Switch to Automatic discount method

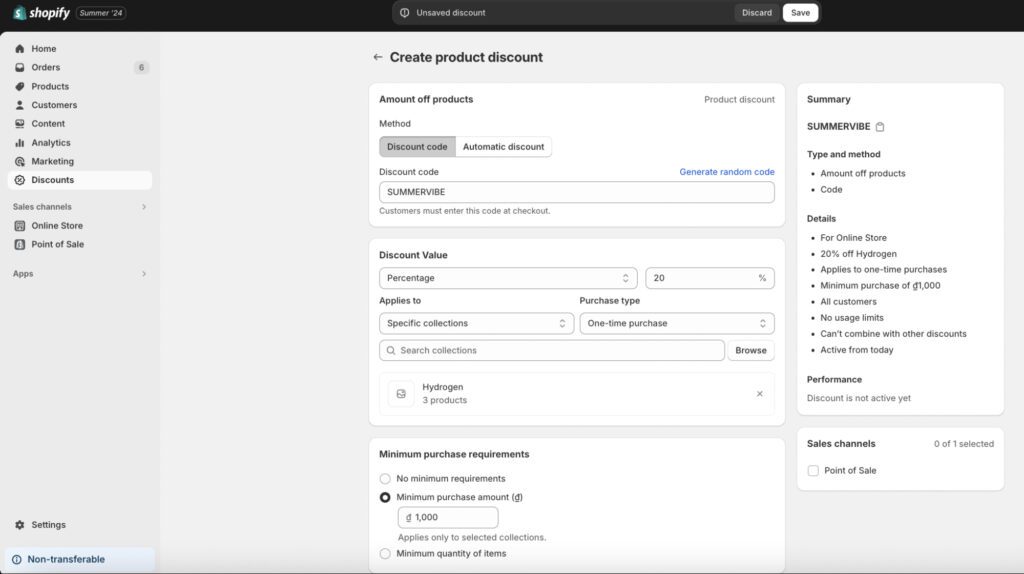(x=503, y=147)
